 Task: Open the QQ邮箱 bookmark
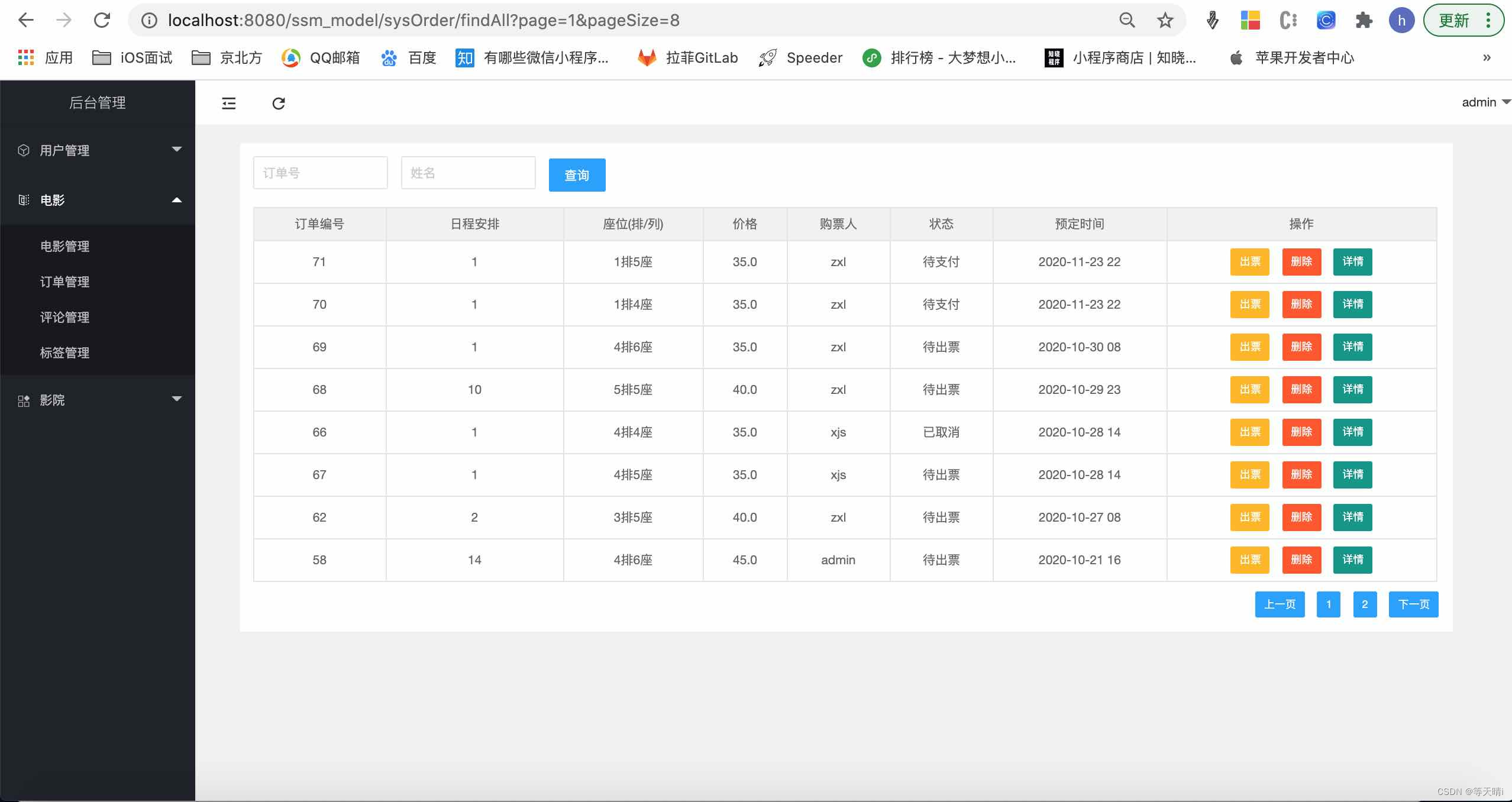(320, 57)
